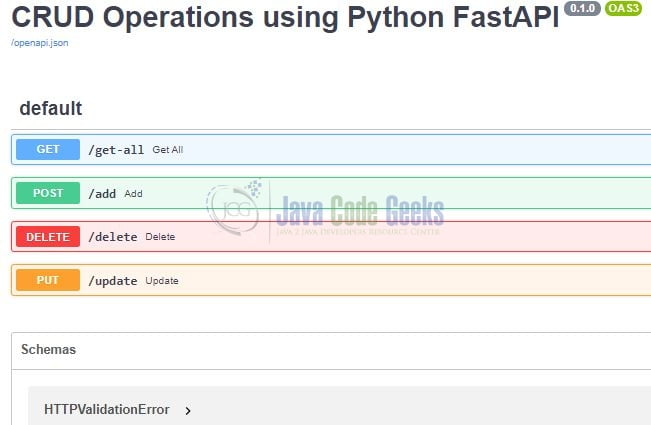The width and height of the screenshot is (651, 425).
Task: Click the 'Delete' summary text
Action: [x=160, y=237]
